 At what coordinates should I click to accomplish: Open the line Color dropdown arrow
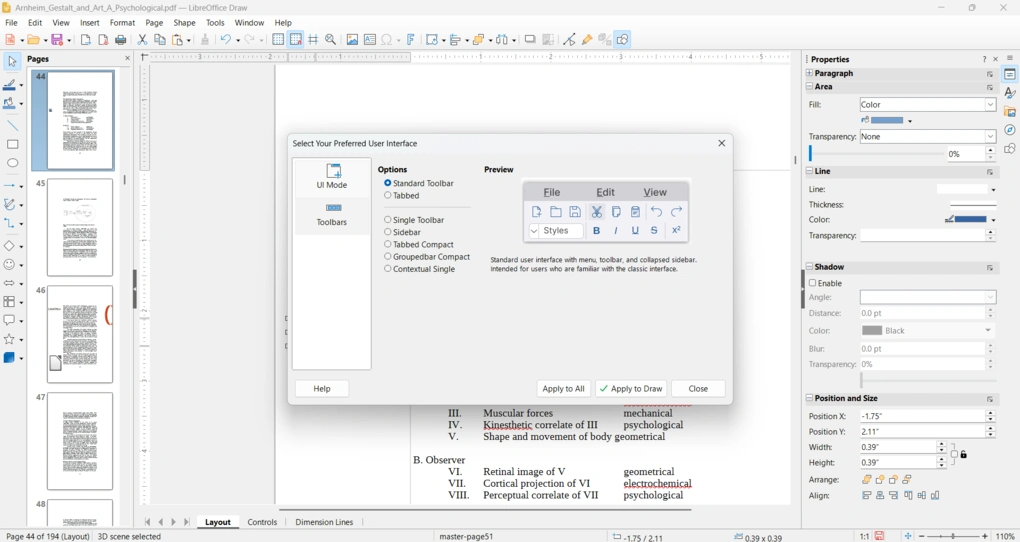pyautogui.click(x=993, y=220)
